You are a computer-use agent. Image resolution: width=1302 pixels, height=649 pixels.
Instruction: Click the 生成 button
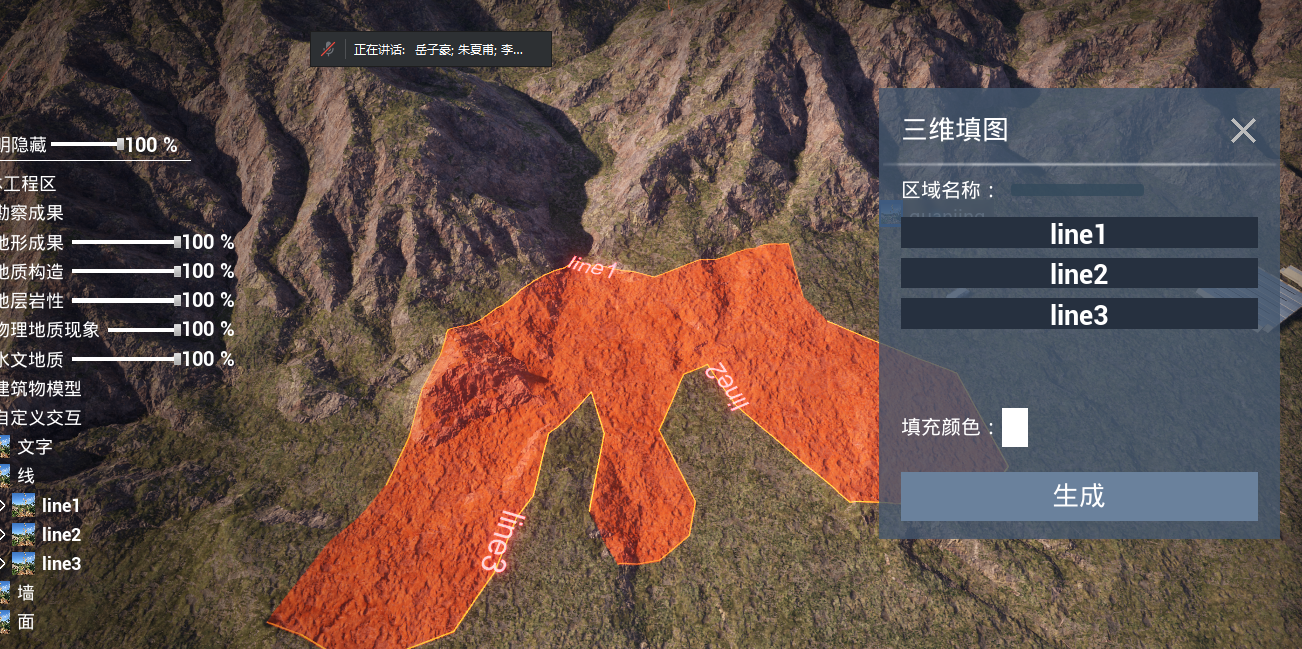tap(1078, 496)
